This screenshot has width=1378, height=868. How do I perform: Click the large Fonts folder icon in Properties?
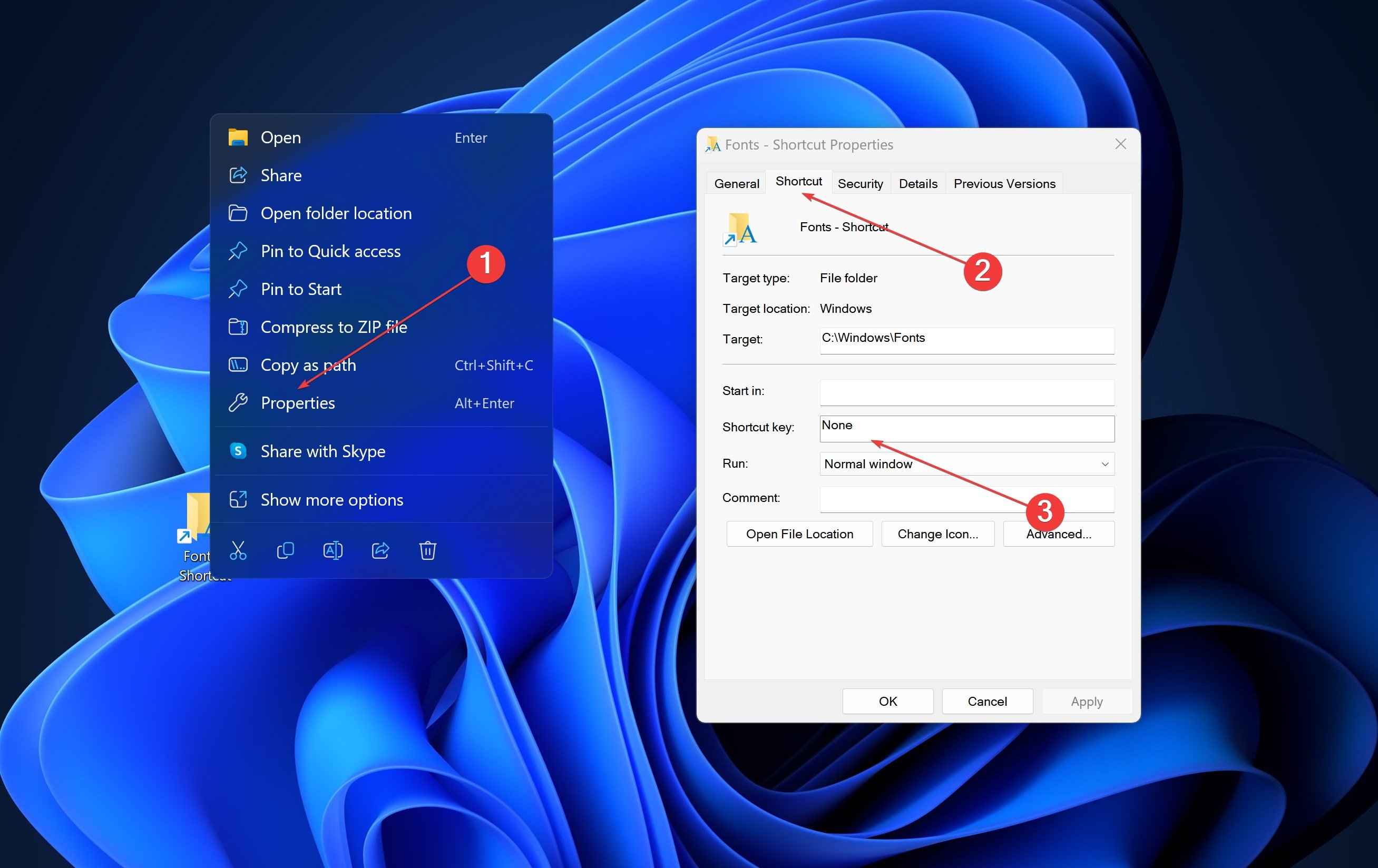[740, 229]
